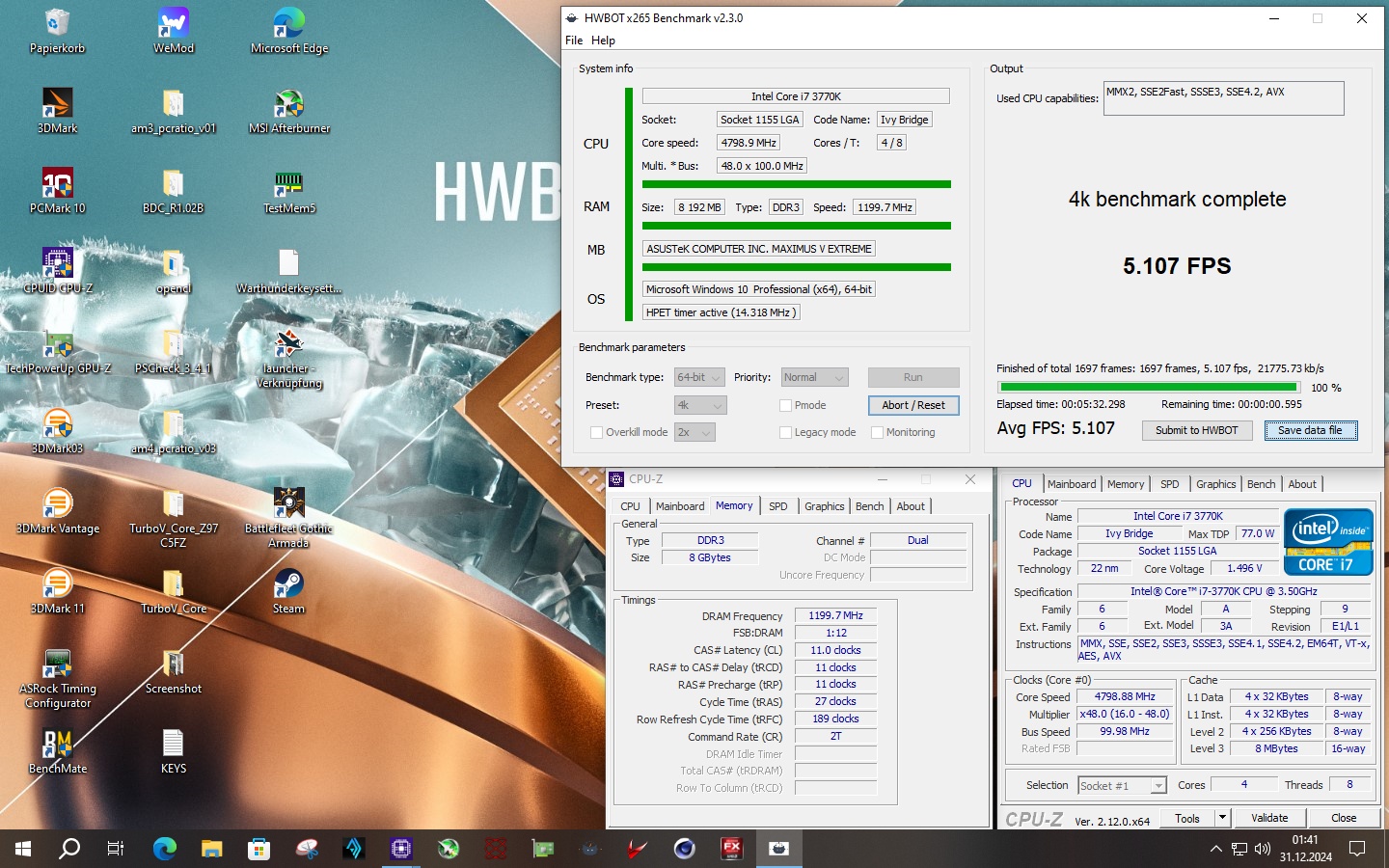Launch MSI Afterburner from the desktop

pyautogui.click(x=289, y=111)
